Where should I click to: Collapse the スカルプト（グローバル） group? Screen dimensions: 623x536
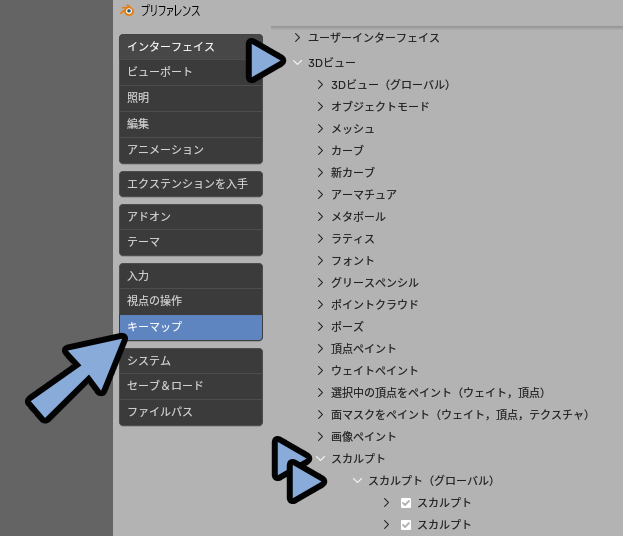(357, 481)
